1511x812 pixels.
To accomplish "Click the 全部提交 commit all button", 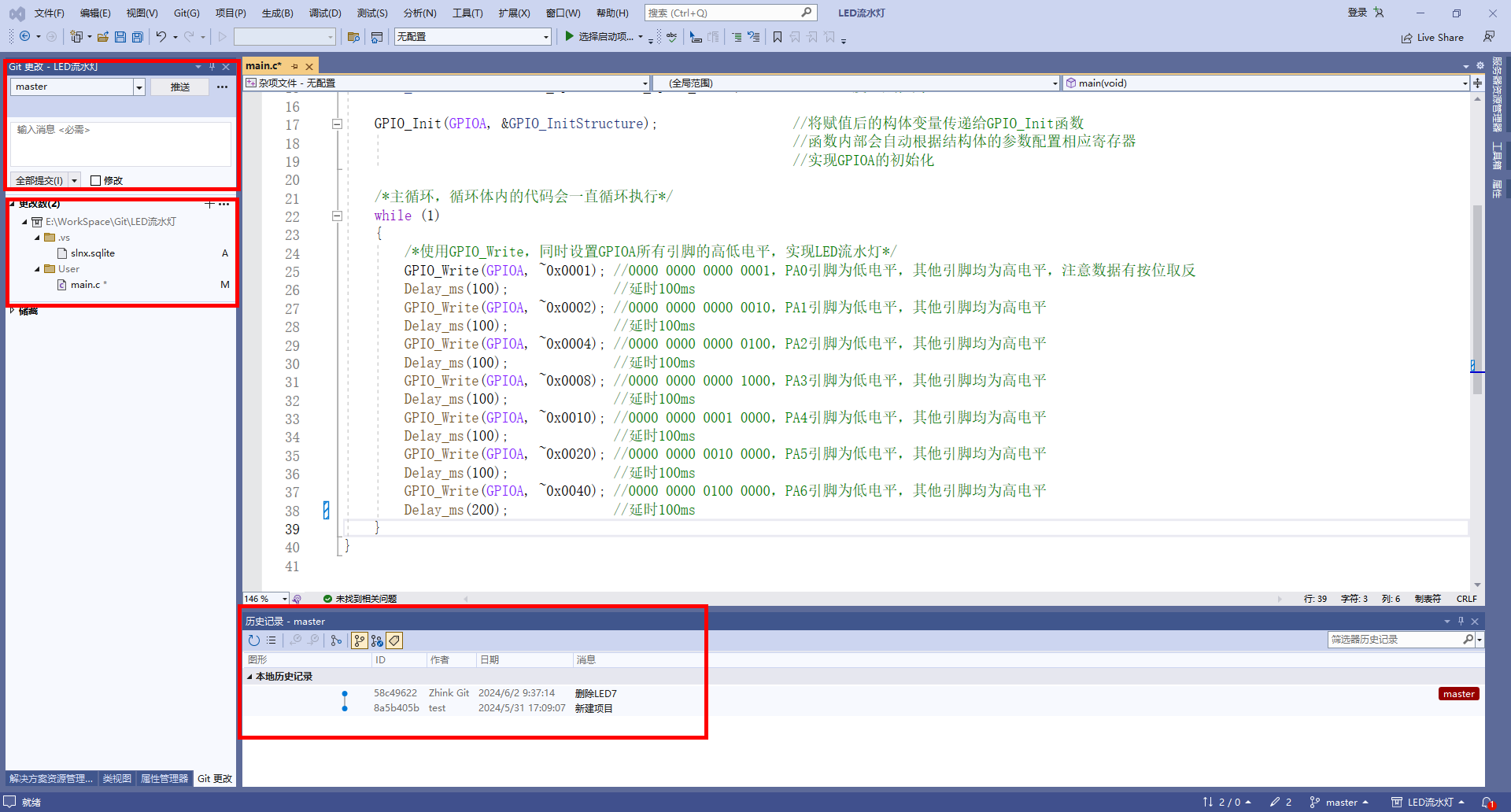I will pyautogui.click(x=39, y=180).
